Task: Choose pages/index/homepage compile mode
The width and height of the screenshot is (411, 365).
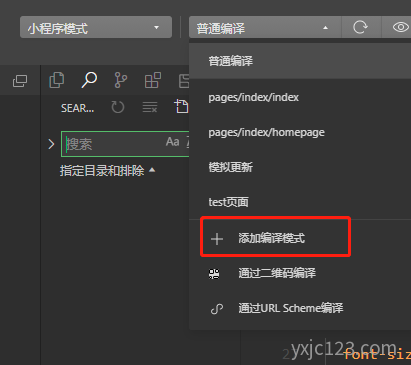Action: coord(300,132)
